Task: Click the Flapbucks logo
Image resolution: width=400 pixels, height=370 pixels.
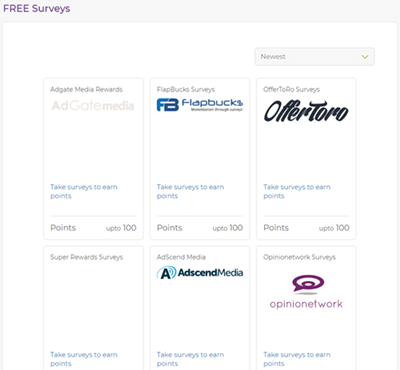Action: 200,105
